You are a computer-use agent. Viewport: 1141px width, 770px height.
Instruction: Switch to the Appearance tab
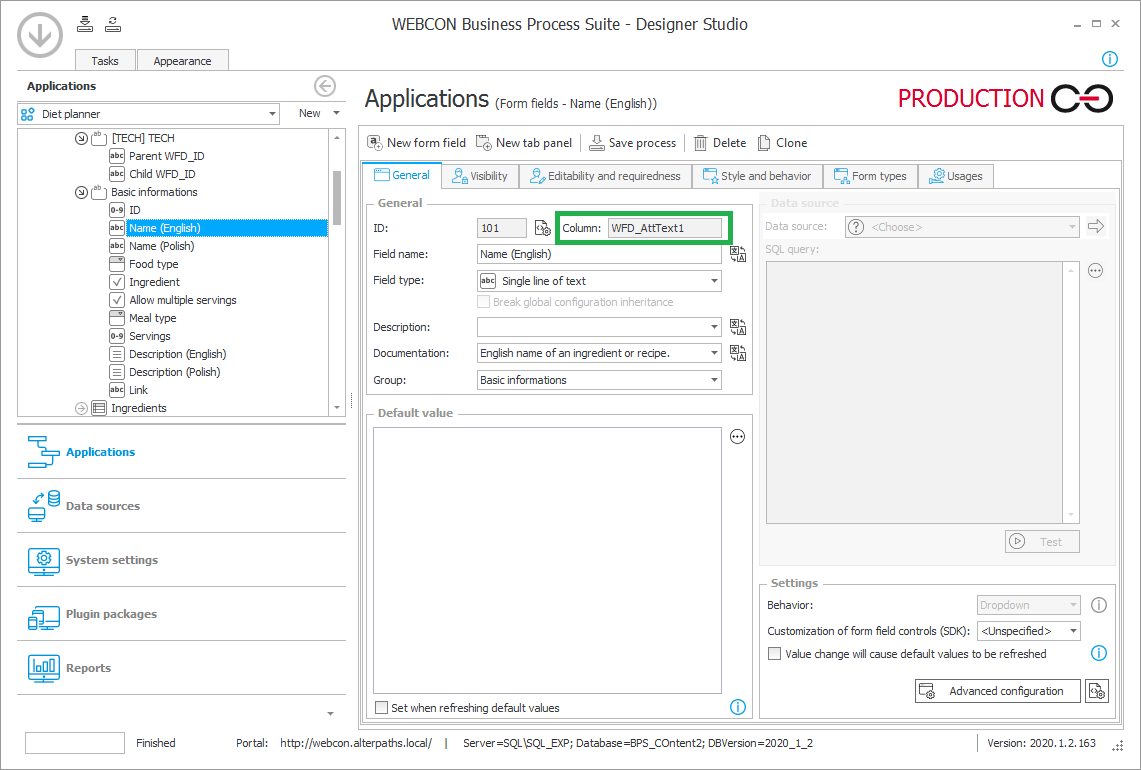click(182, 60)
